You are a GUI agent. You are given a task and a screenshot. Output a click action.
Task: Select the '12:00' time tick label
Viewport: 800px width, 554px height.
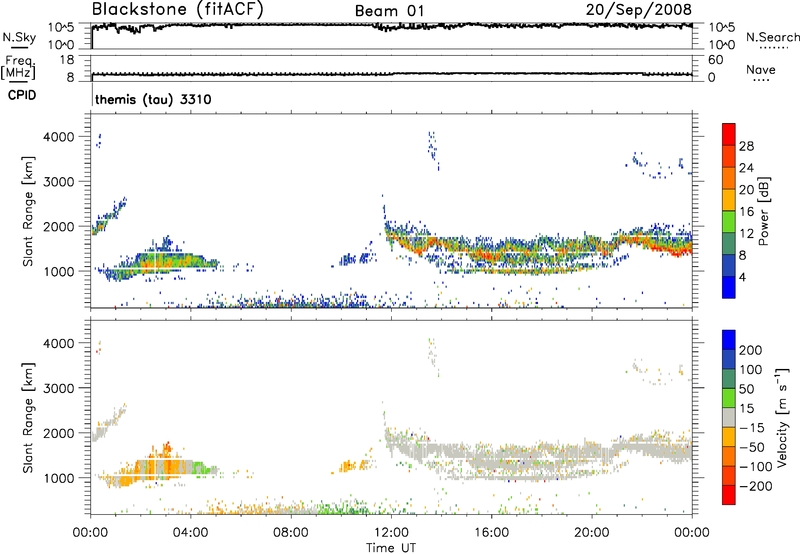pos(391,533)
